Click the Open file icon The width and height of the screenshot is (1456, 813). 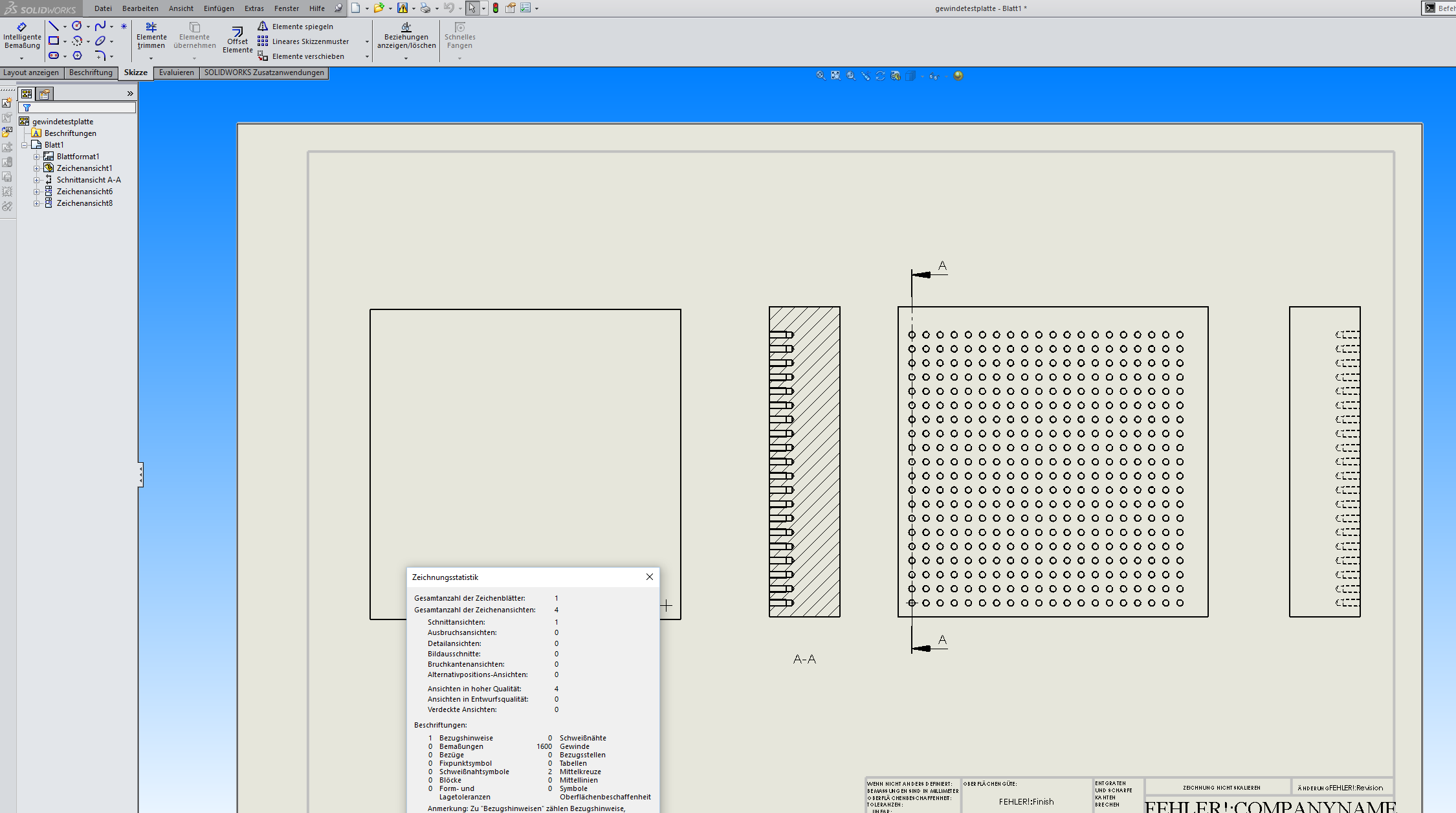coord(379,8)
